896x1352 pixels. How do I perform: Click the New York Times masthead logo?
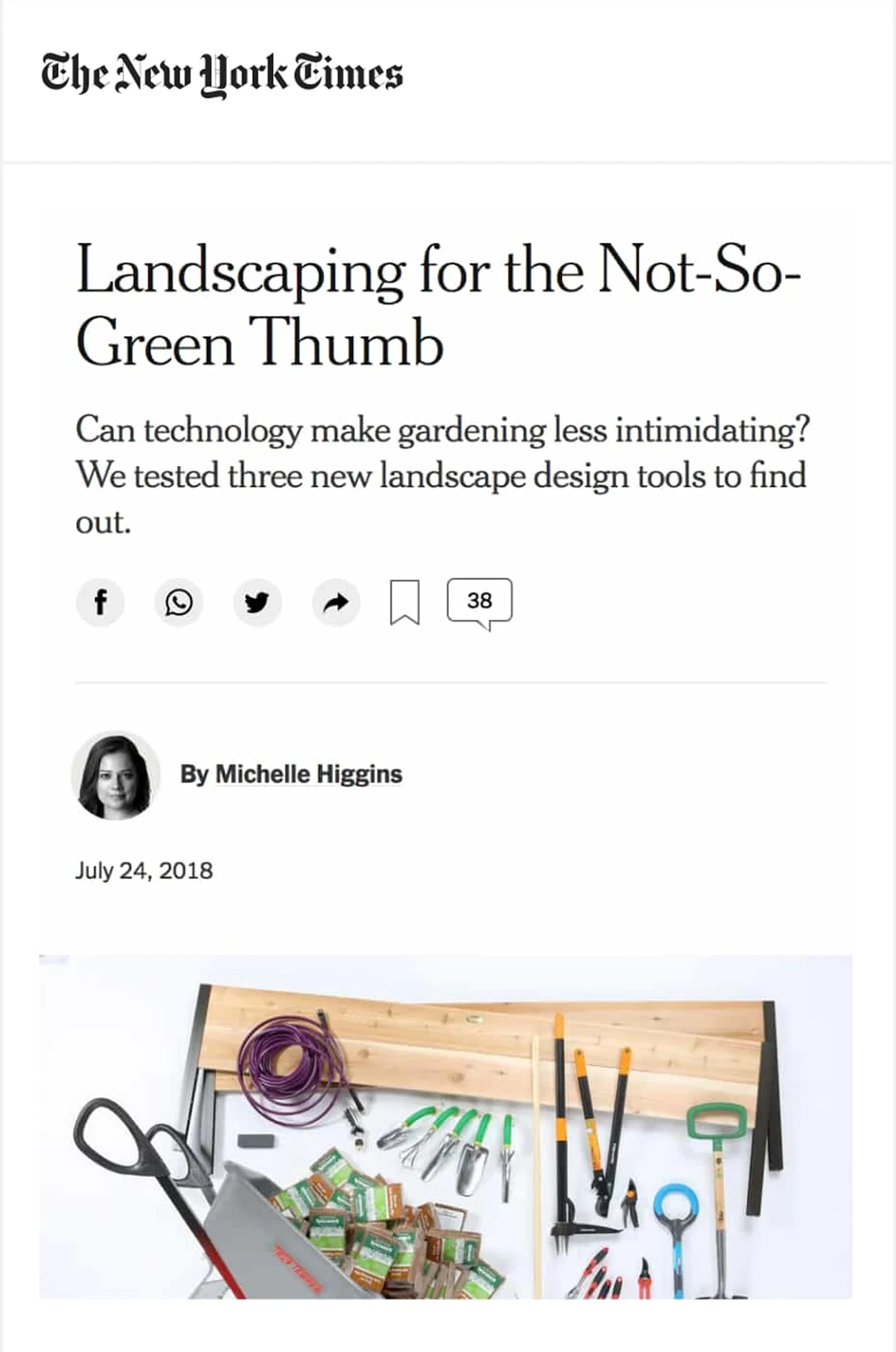pos(222,74)
